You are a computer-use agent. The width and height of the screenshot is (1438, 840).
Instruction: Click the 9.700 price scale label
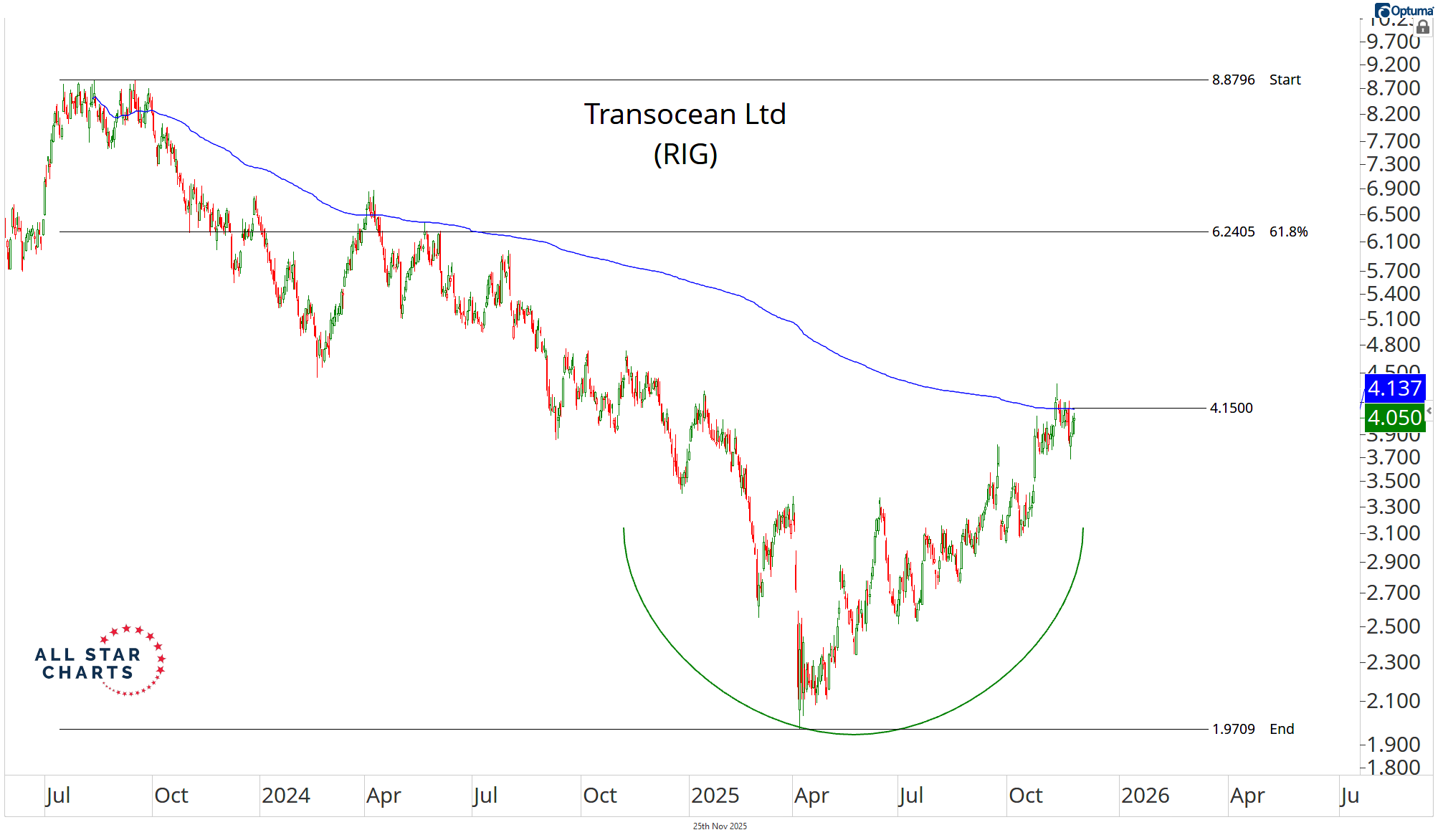[1393, 42]
